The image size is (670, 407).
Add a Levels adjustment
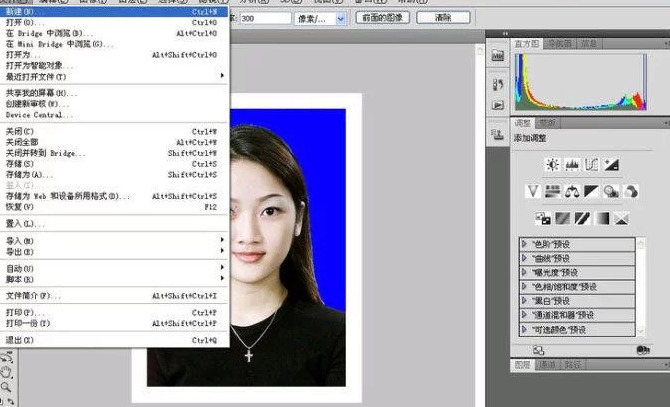(x=572, y=164)
